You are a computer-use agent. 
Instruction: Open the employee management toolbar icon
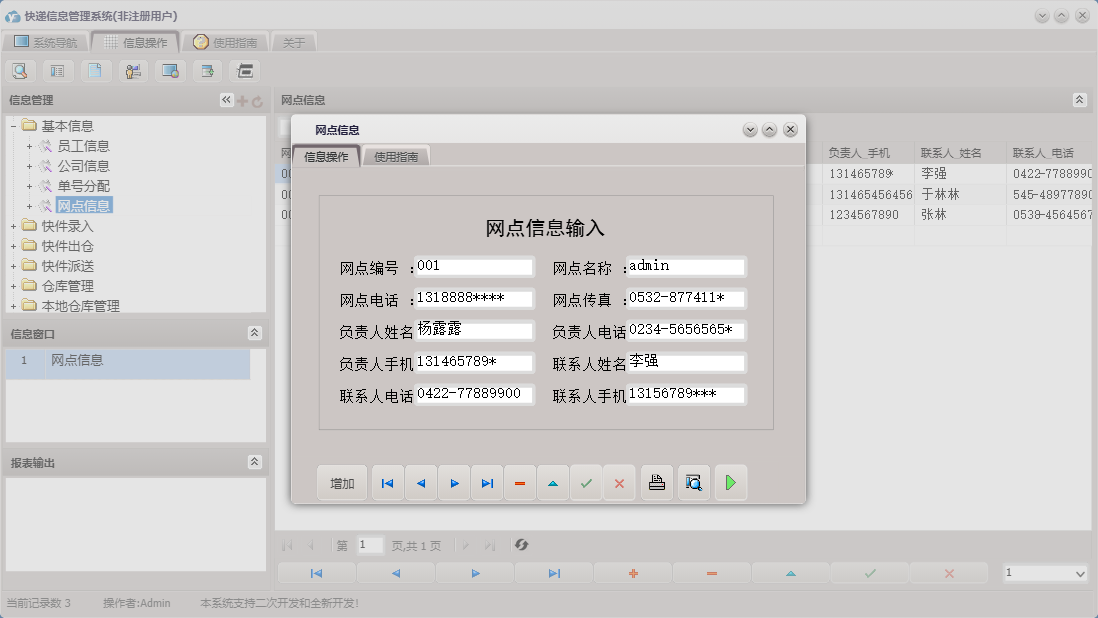click(133, 70)
